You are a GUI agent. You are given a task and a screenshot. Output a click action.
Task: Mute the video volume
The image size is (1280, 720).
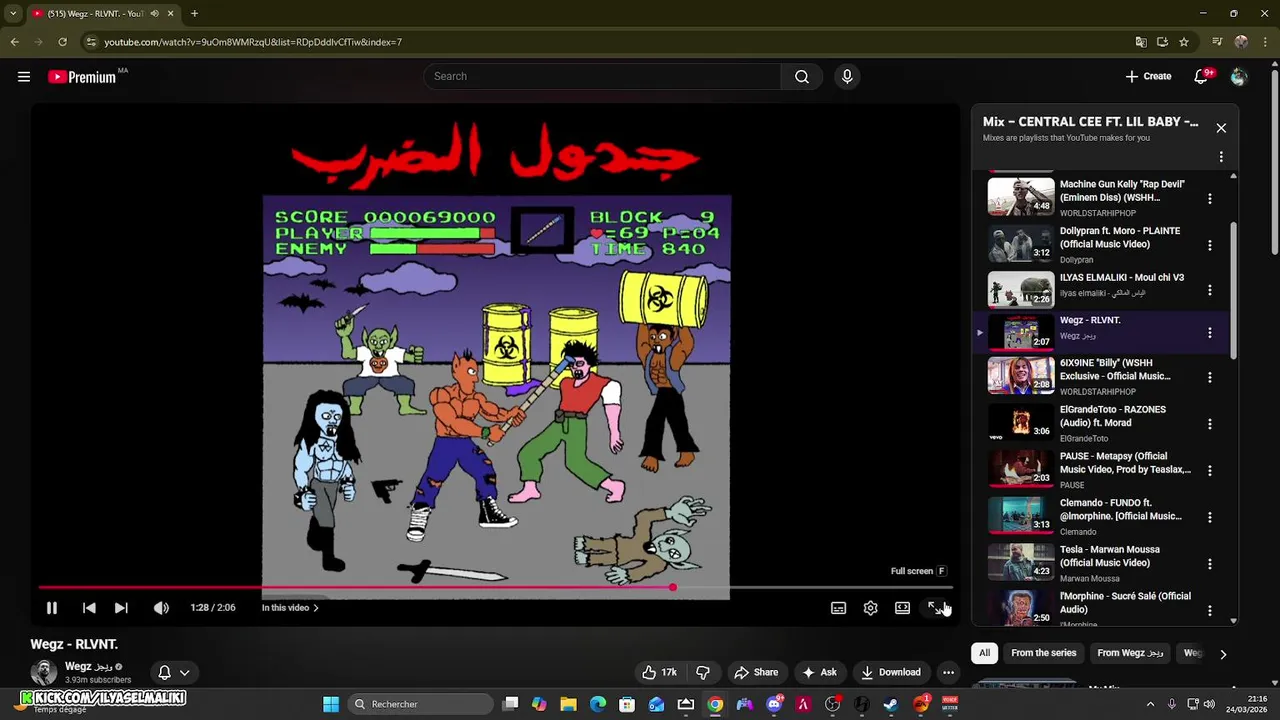[161, 607]
